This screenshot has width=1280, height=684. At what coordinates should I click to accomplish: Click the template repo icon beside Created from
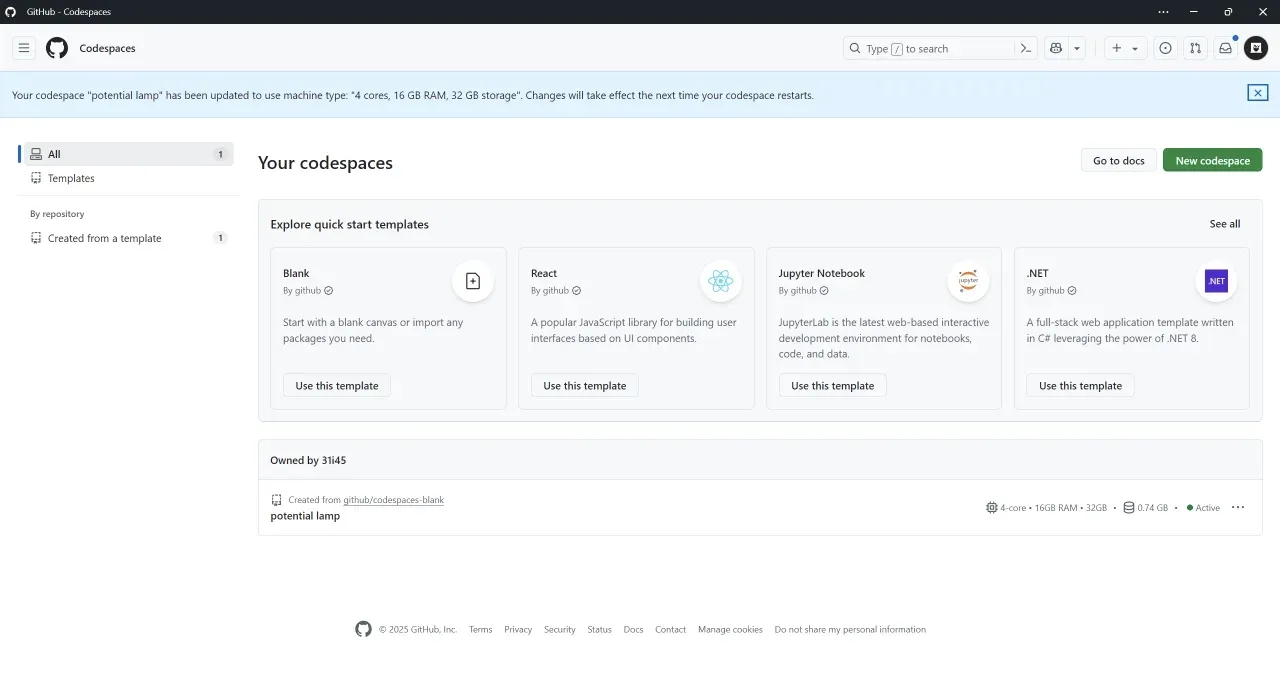pyautogui.click(x=277, y=500)
